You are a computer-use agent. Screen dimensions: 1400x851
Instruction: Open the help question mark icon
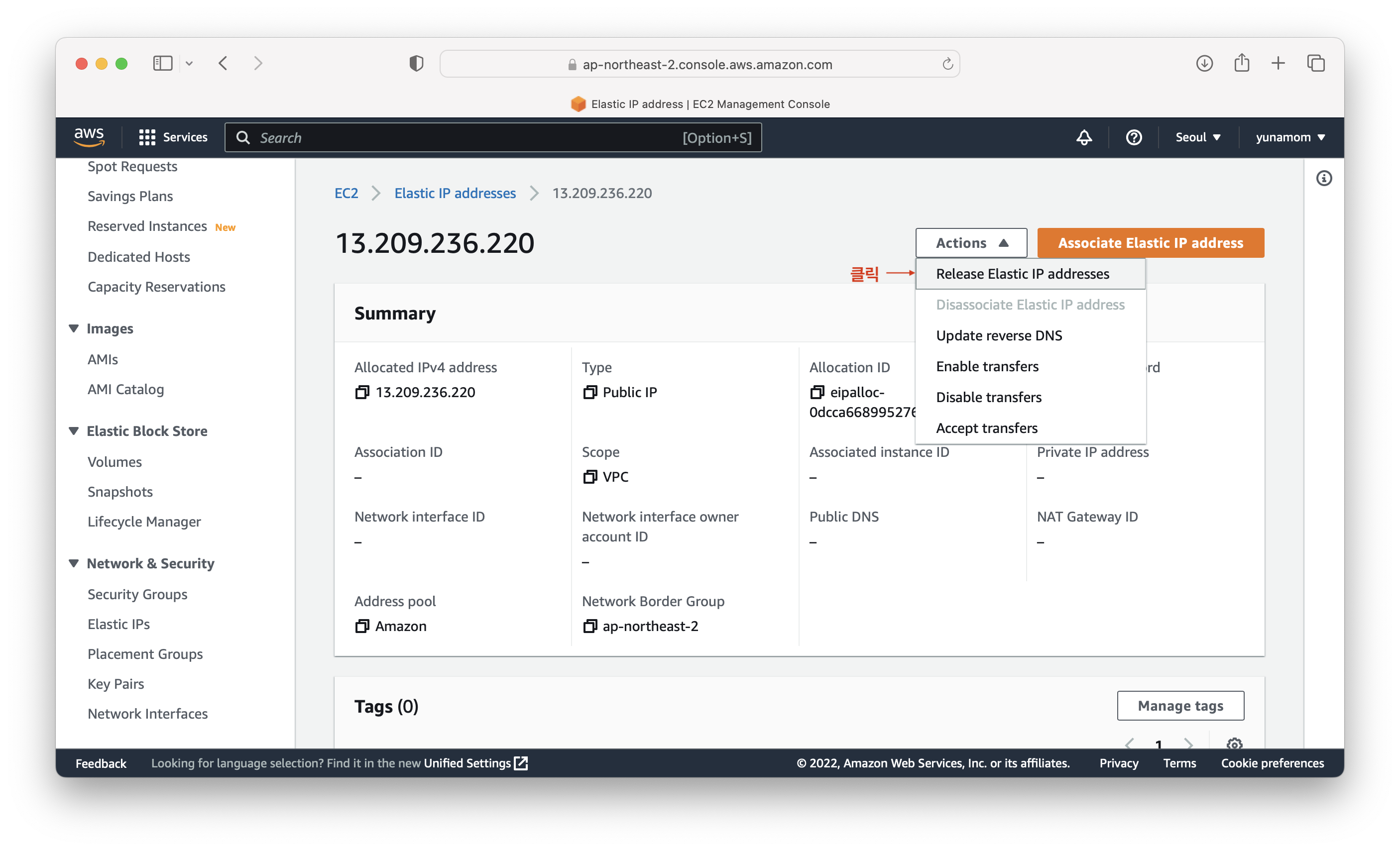point(1134,137)
